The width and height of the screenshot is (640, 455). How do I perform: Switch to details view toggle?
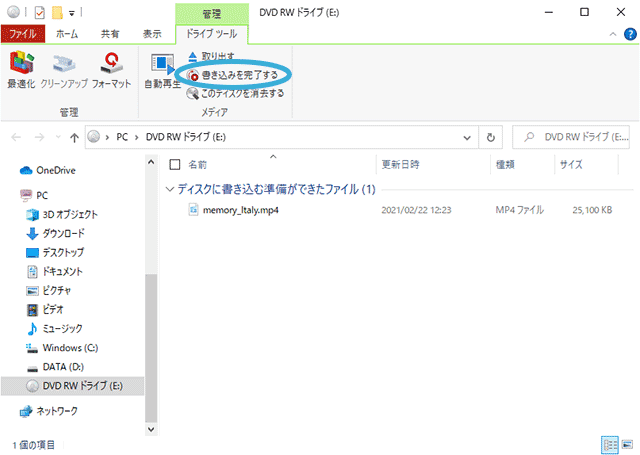(x=608, y=443)
